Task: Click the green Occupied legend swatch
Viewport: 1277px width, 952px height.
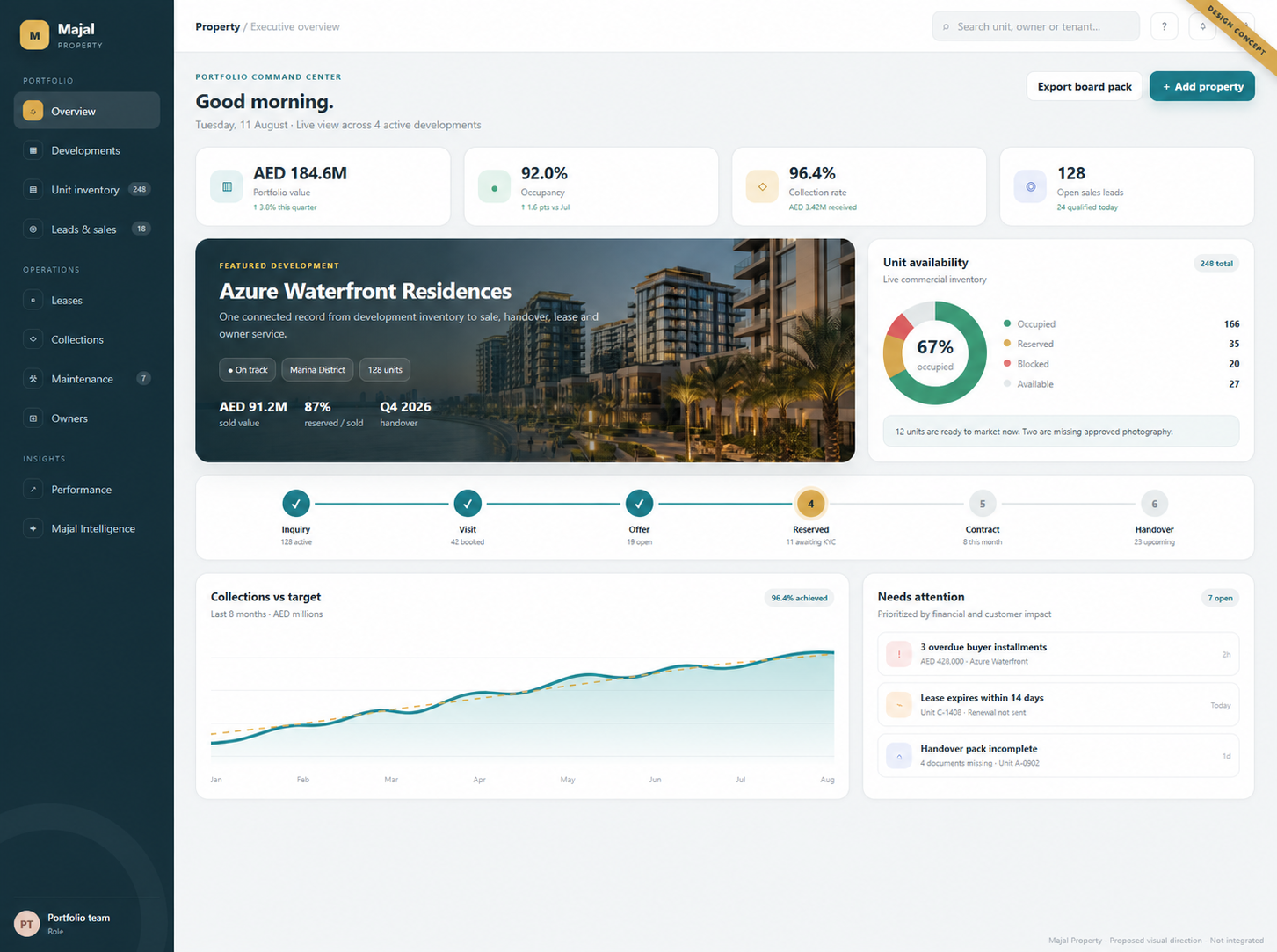Action: click(x=1007, y=323)
